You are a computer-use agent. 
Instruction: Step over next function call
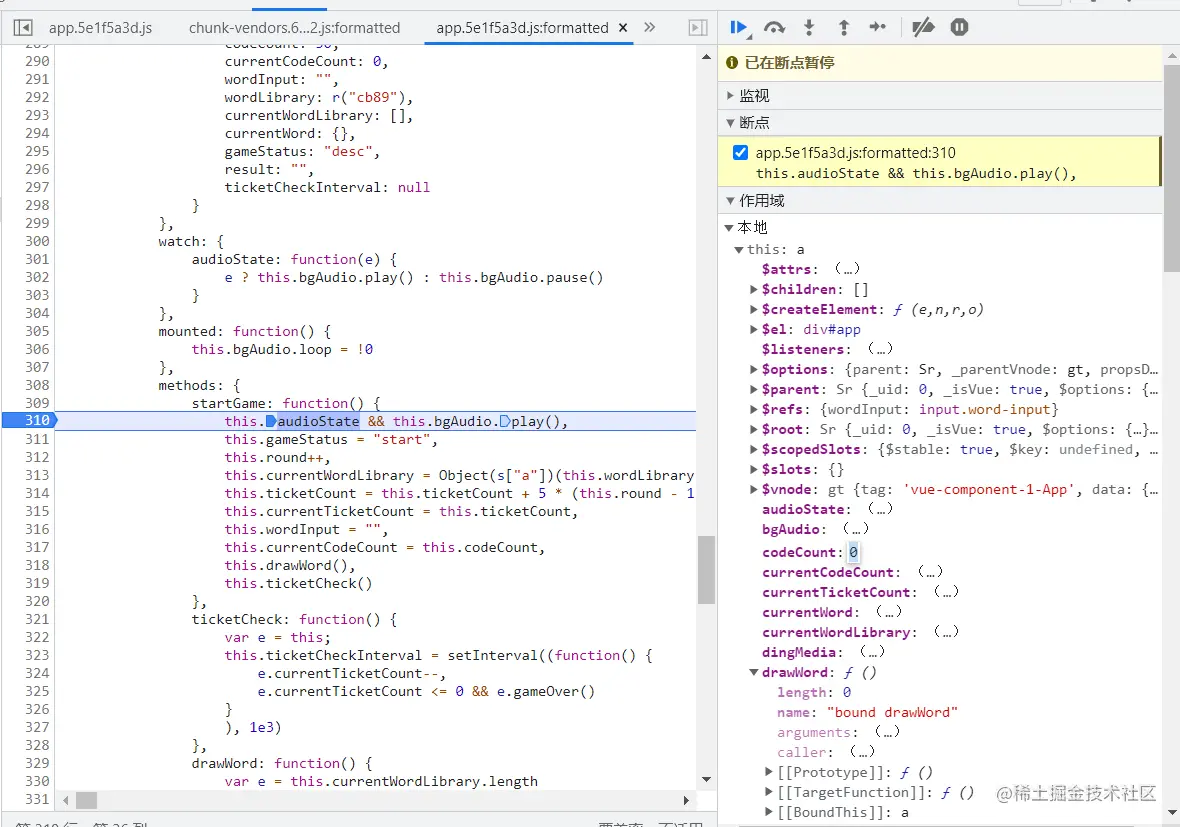pyautogui.click(x=774, y=28)
